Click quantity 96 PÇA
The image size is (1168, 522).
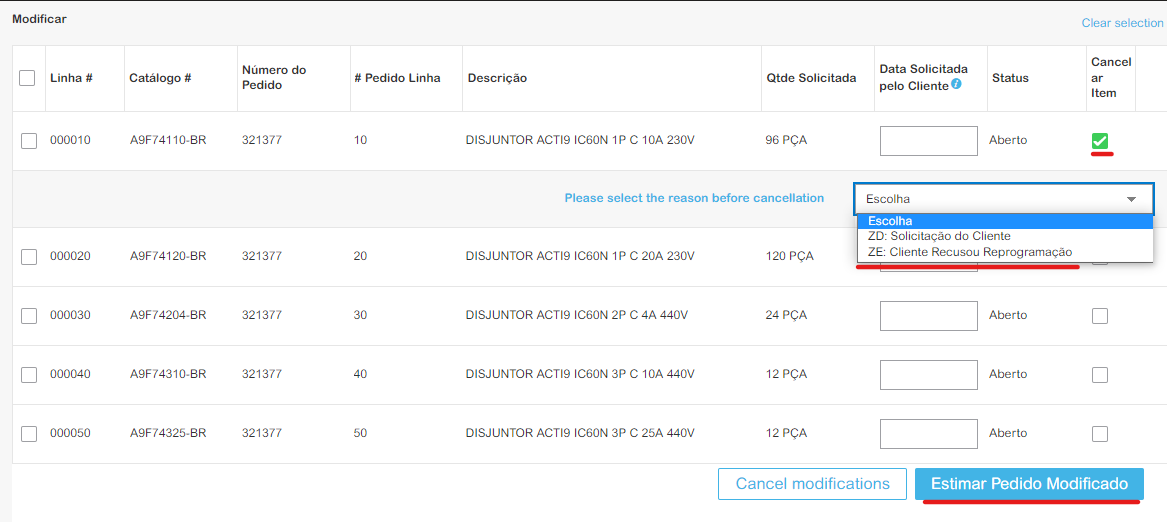click(x=786, y=140)
